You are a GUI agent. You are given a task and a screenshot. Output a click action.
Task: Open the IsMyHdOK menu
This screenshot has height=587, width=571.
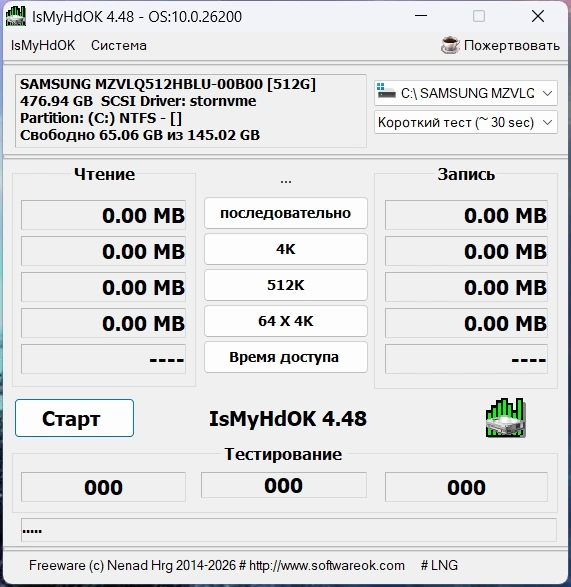pyautogui.click(x=43, y=45)
